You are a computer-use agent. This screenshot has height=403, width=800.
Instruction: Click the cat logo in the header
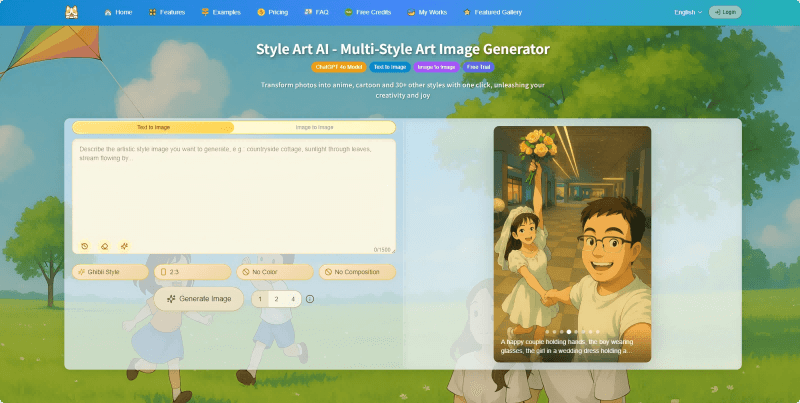(x=72, y=12)
